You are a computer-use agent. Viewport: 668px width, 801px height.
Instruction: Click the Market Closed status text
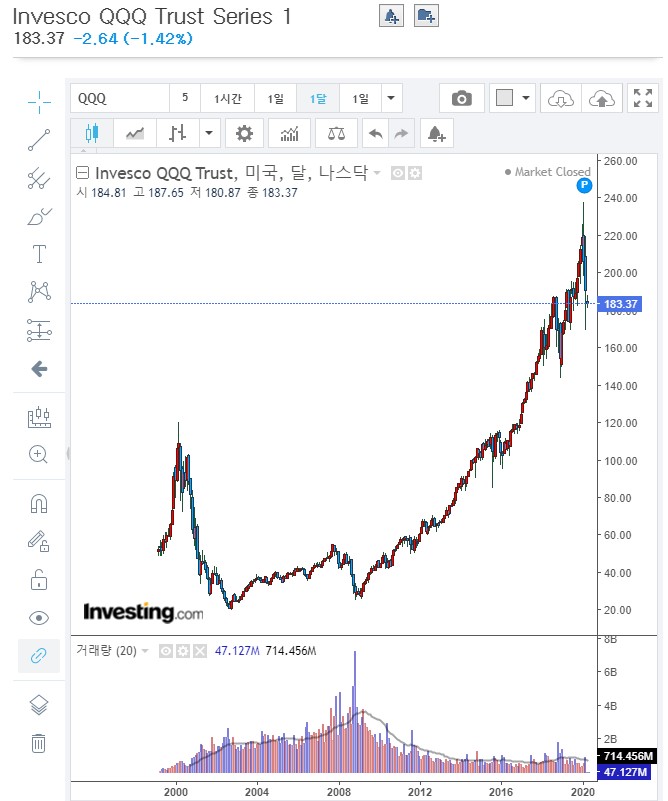pyautogui.click(x=553, y=172)
